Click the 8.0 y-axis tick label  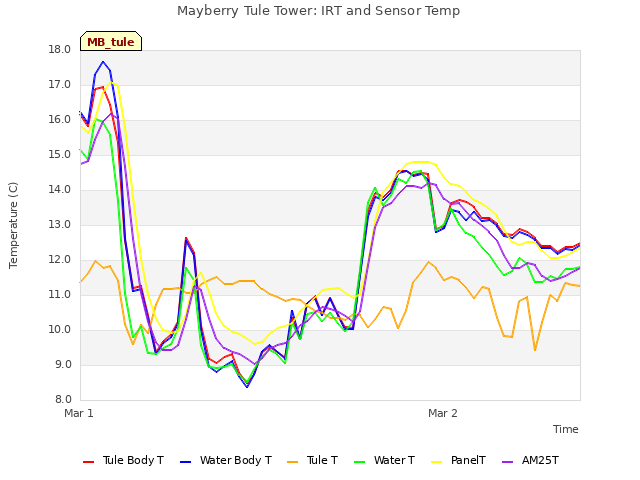tap(63, 400)
